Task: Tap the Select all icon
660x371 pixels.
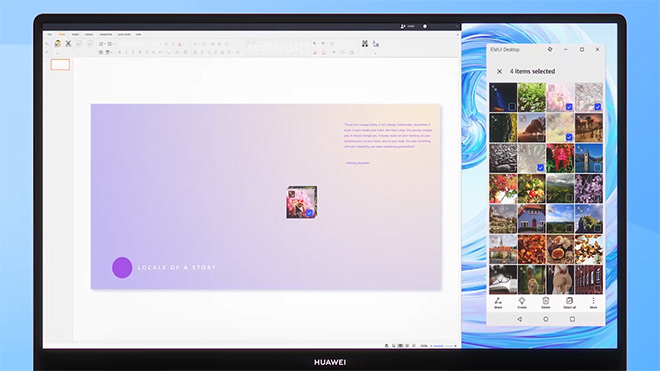Action: click(570, 302)
